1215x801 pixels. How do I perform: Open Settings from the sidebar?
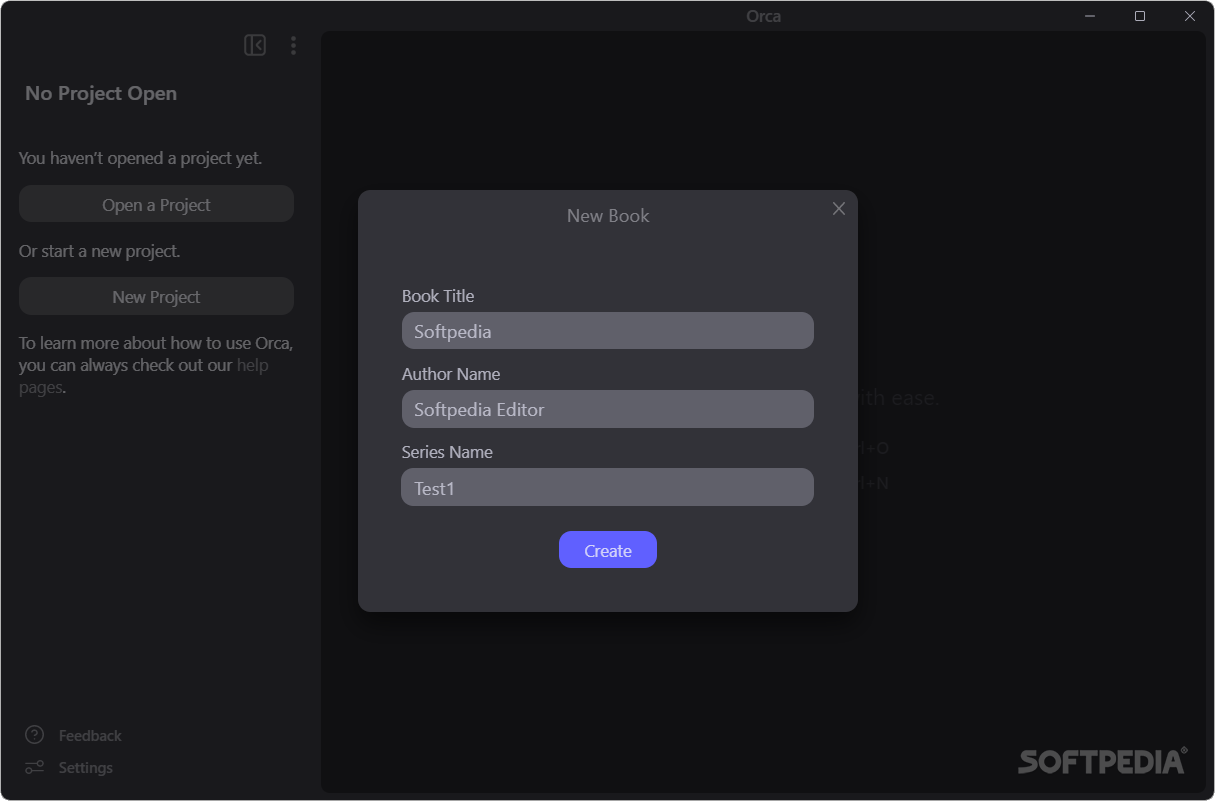tap(85, 768)
